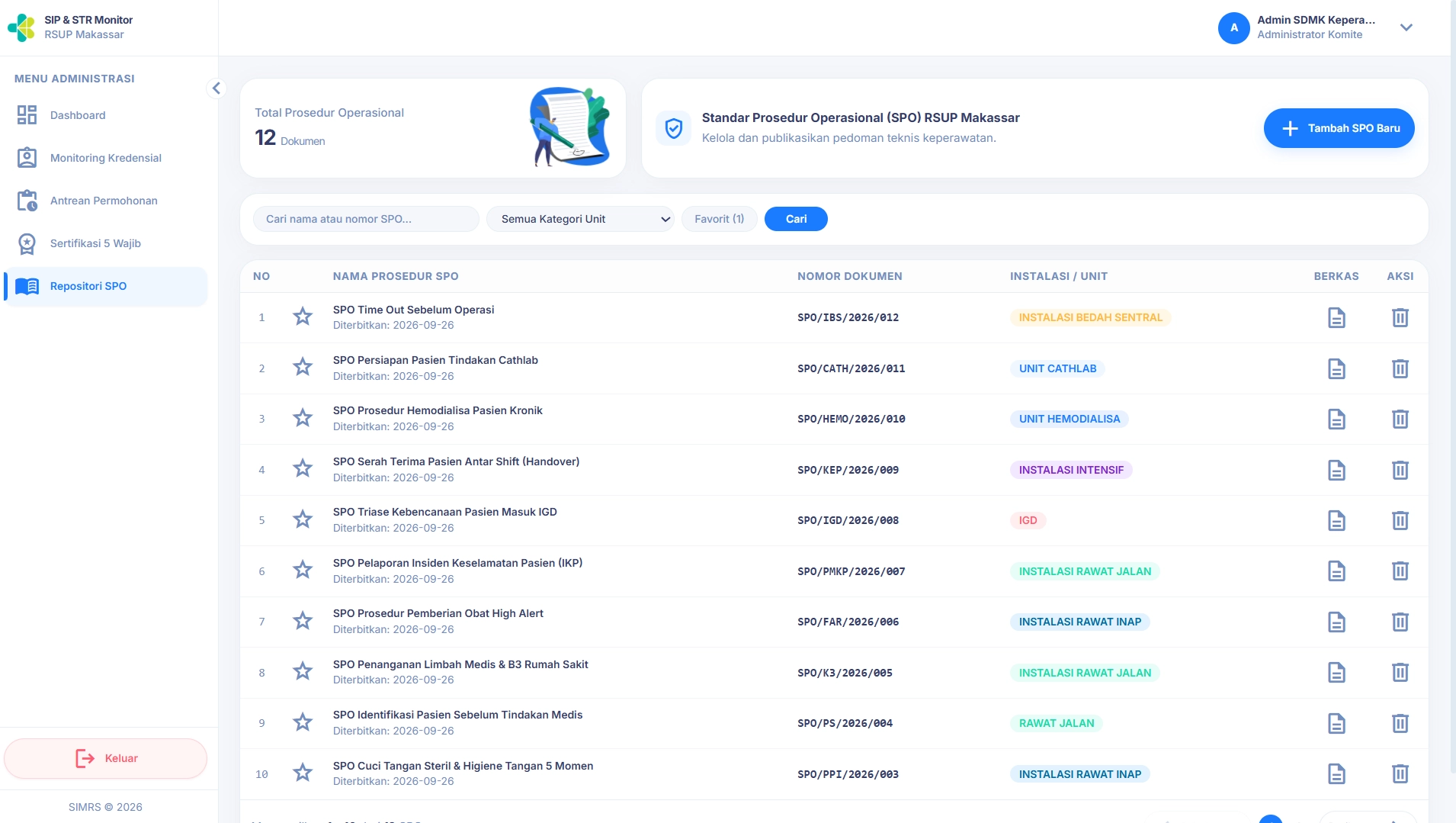The width and height of the screenshot is (1456, 823).
Task: Star SPO Prosedur Hemodialisa Pasien Kronik
Action: coord(303,417)
